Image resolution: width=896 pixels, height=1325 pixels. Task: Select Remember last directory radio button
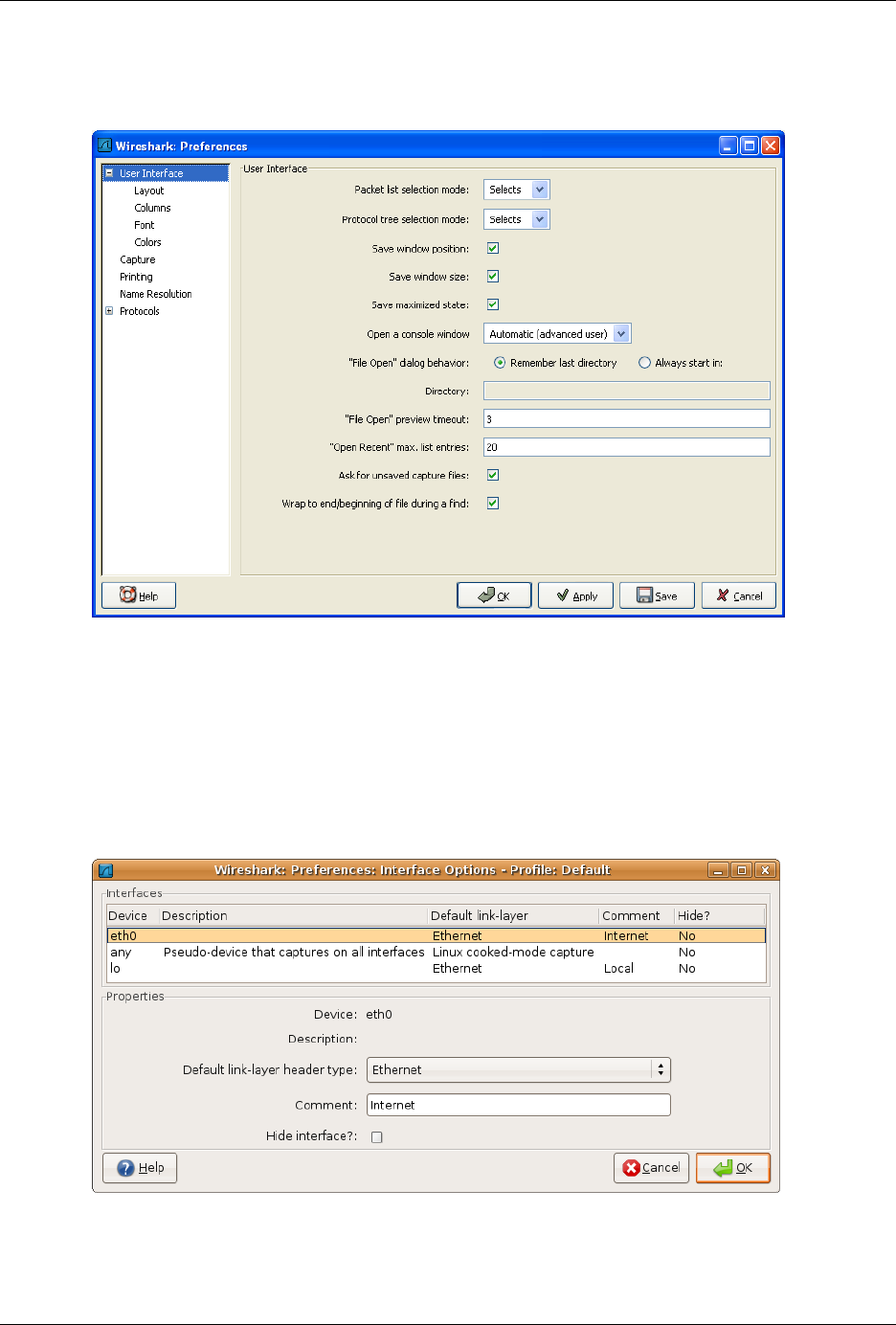[x=500, y=363]
